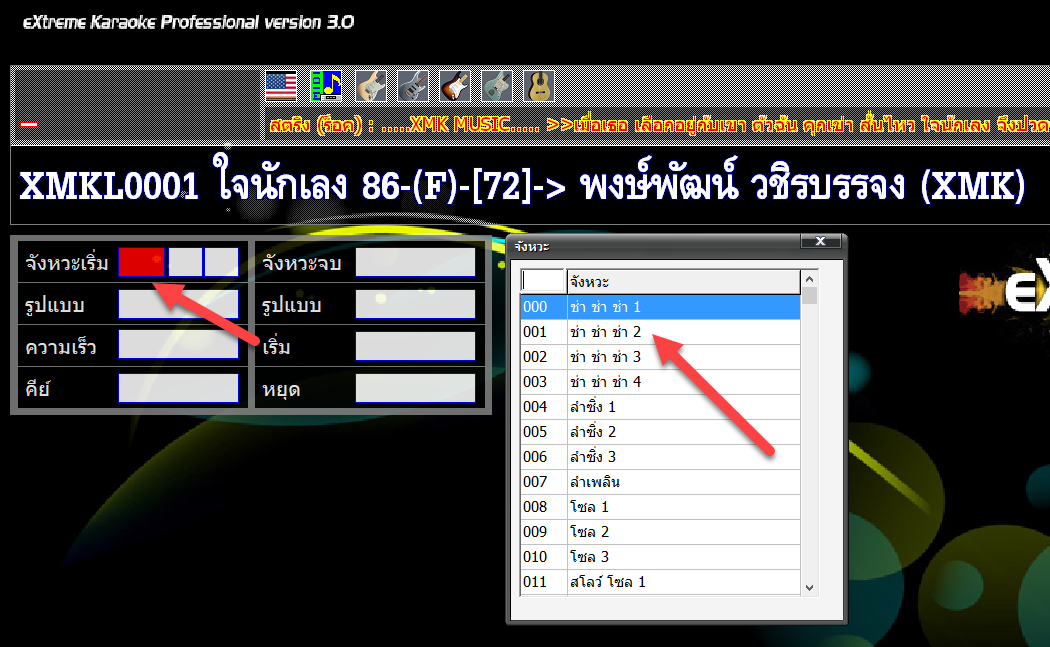This screenshot has width=1050, height=647.
Task: Click the จังหวะ column header
Action: 683,281
